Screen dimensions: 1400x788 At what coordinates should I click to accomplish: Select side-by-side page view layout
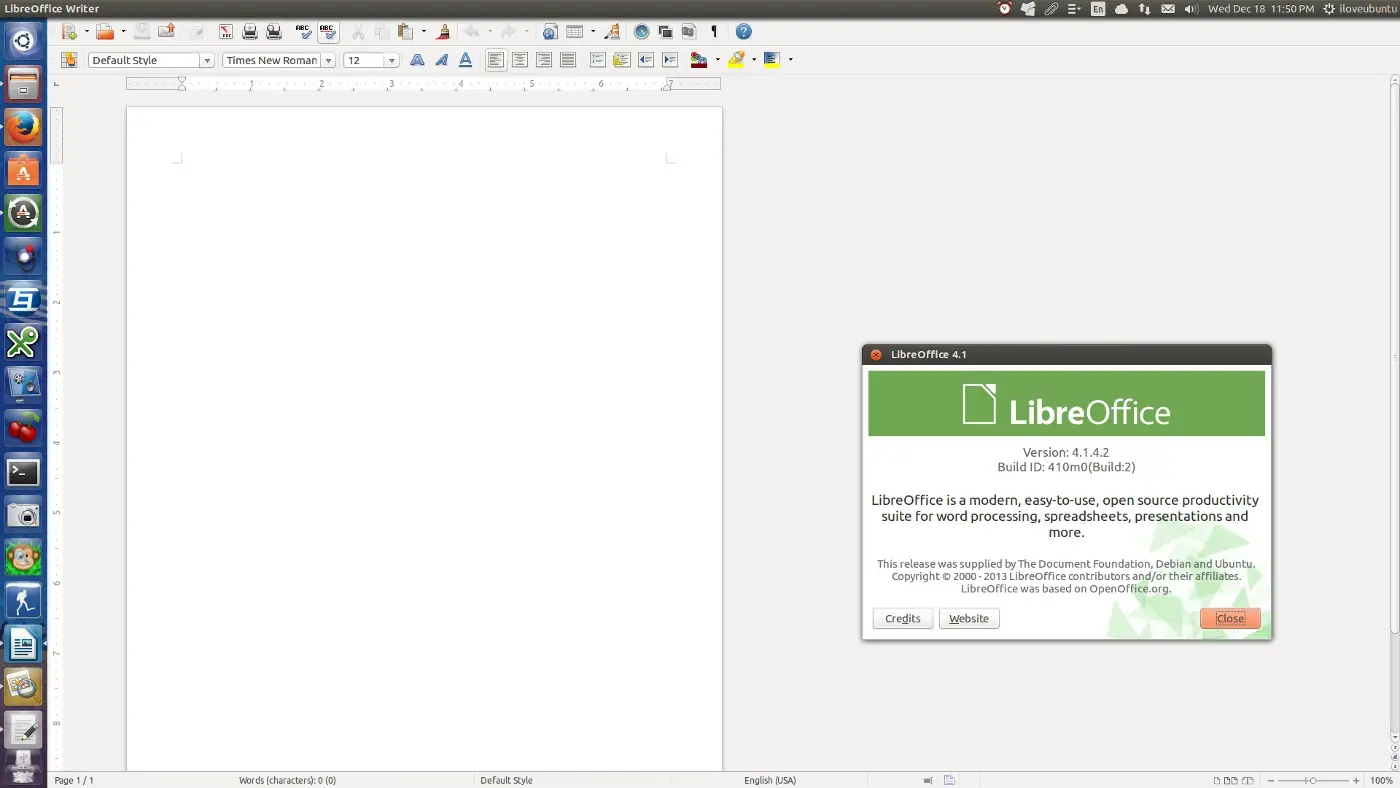tap(1231, 780)
